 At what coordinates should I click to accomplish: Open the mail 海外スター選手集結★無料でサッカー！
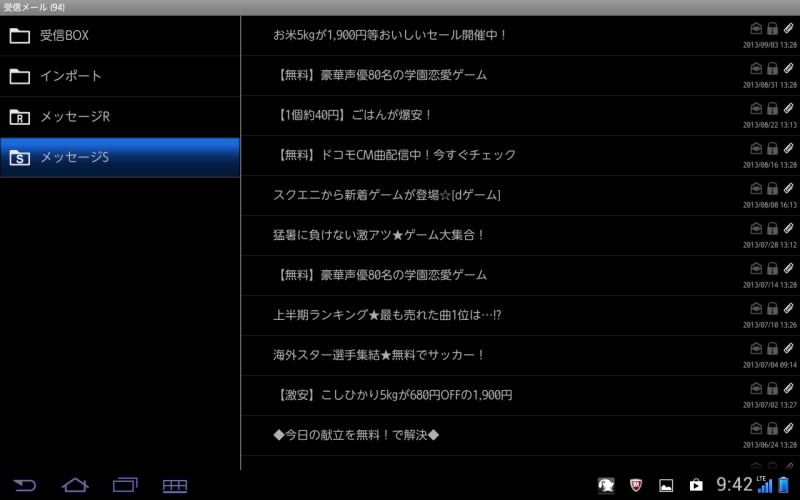point(520,356)
